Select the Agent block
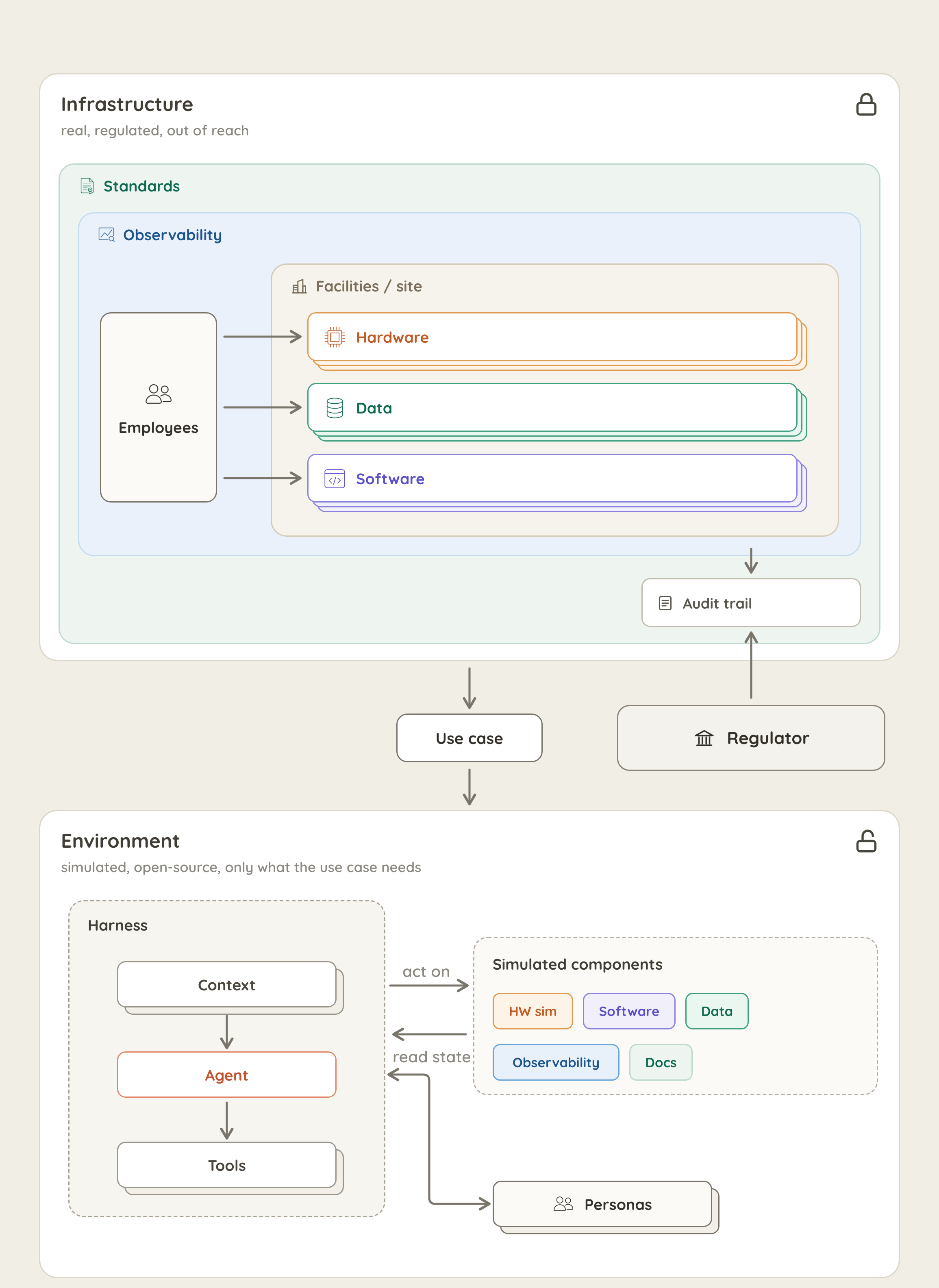This screenshot has width=939, height=1288. point(227,1075)
